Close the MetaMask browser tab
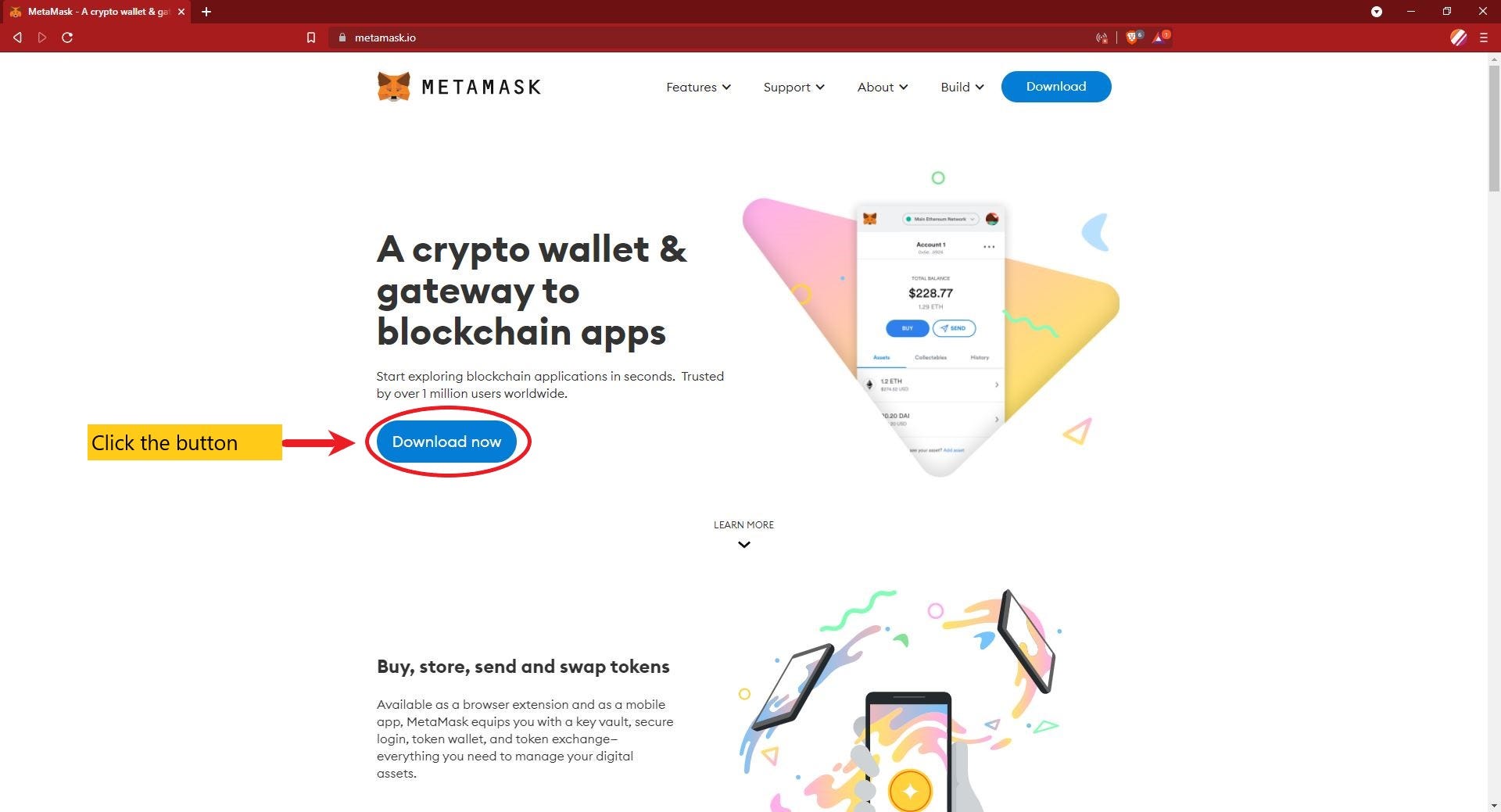The image size is (1501, 812). [x=181, y=12]
